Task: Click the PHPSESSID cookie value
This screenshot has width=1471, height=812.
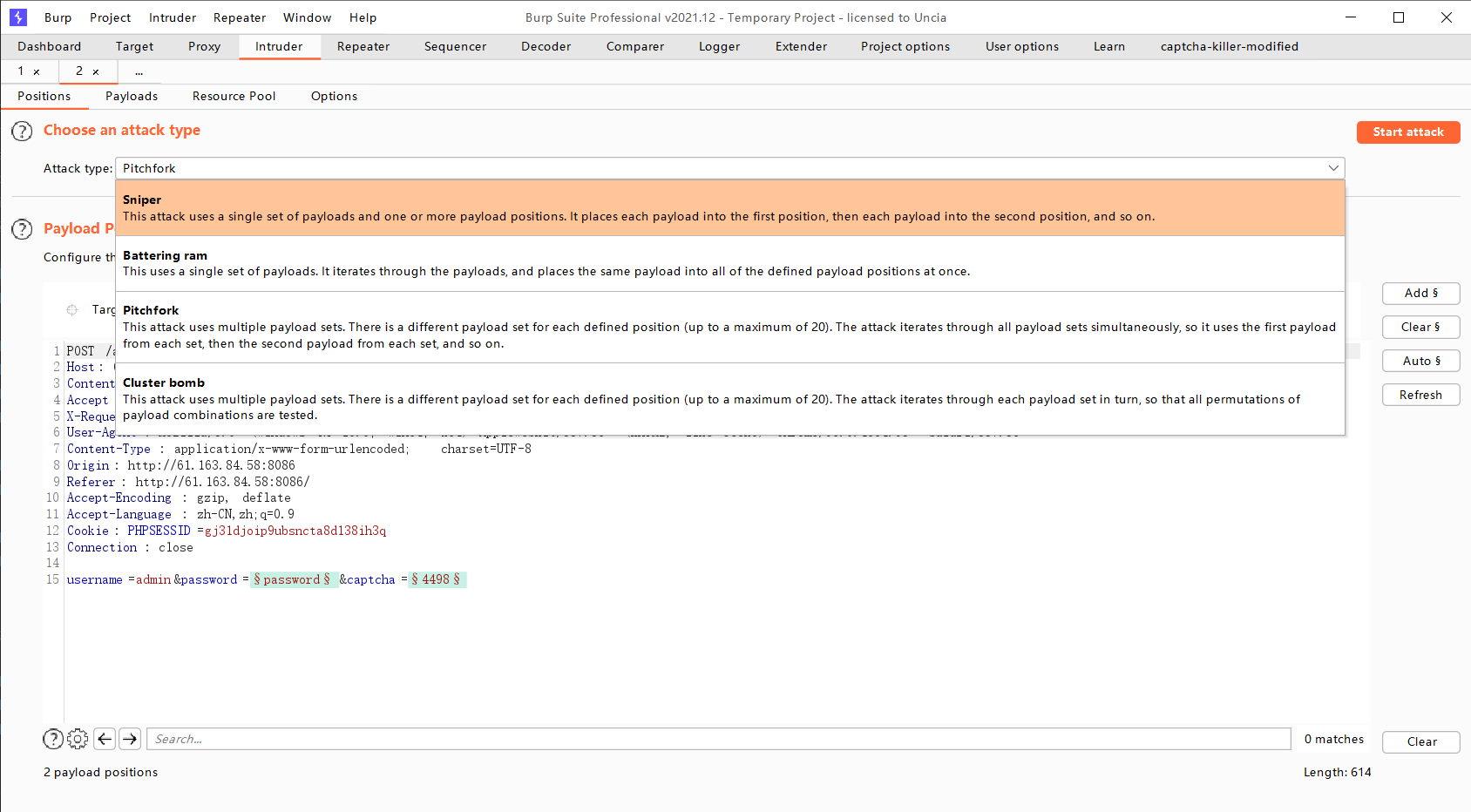Action: pyautogui.click(x=295, y=531)
